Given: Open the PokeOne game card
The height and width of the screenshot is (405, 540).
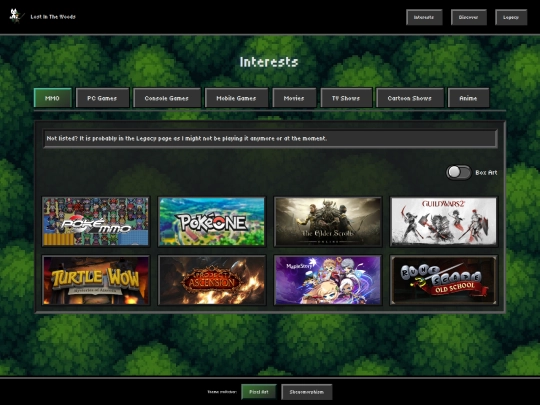Looking at the screenshot, I should coord(212,221).
